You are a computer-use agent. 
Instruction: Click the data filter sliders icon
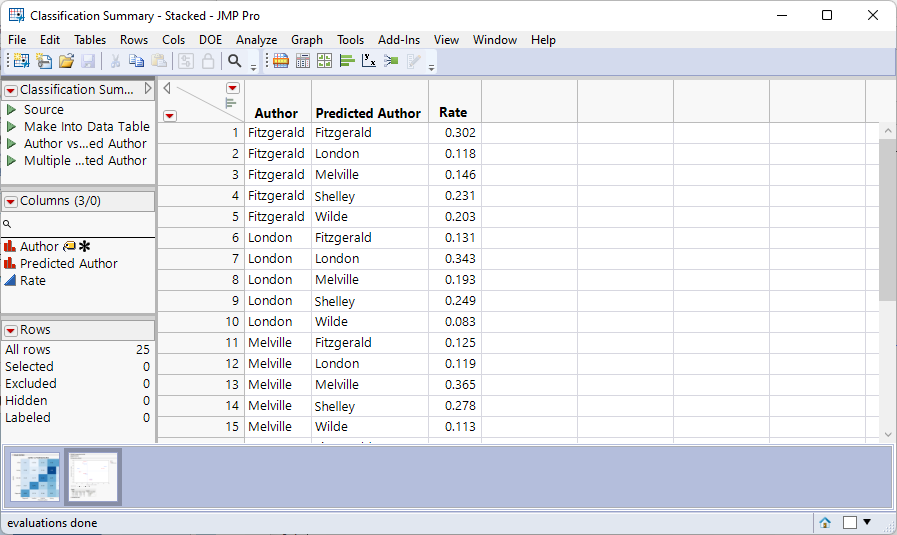186,61
